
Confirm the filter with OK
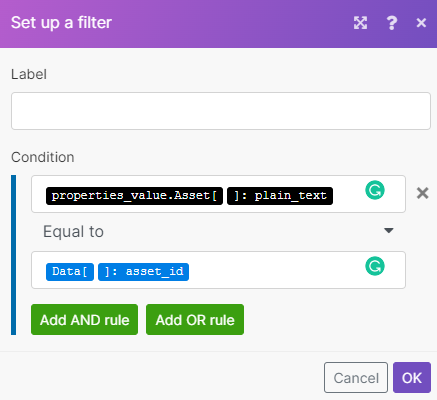click(412, 378)
